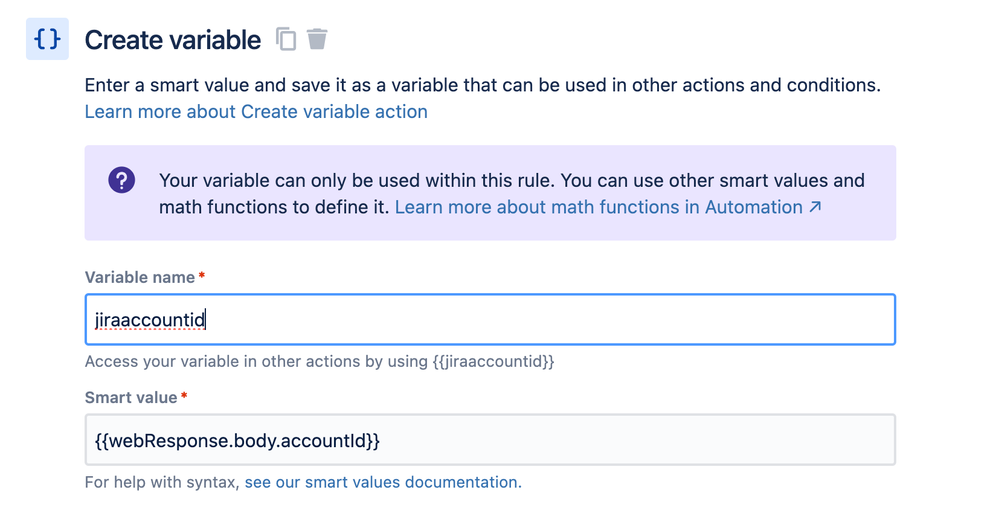The height and width of the screenshot is (515, 999).
Task: Click the curly braces Create variable icon
Action: (47, 40)
